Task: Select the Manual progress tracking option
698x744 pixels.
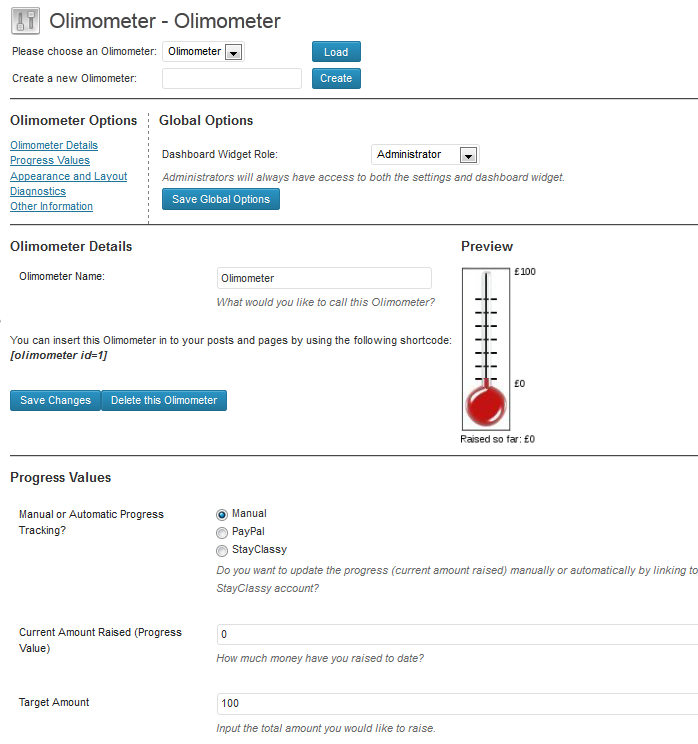Action: pos(222,515)
